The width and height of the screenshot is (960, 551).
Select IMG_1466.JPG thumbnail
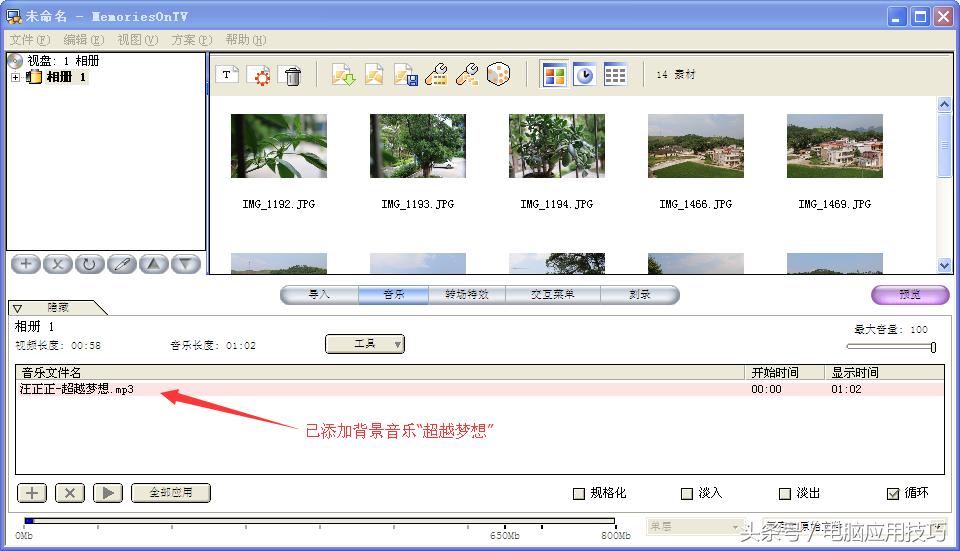click(696, 146)
